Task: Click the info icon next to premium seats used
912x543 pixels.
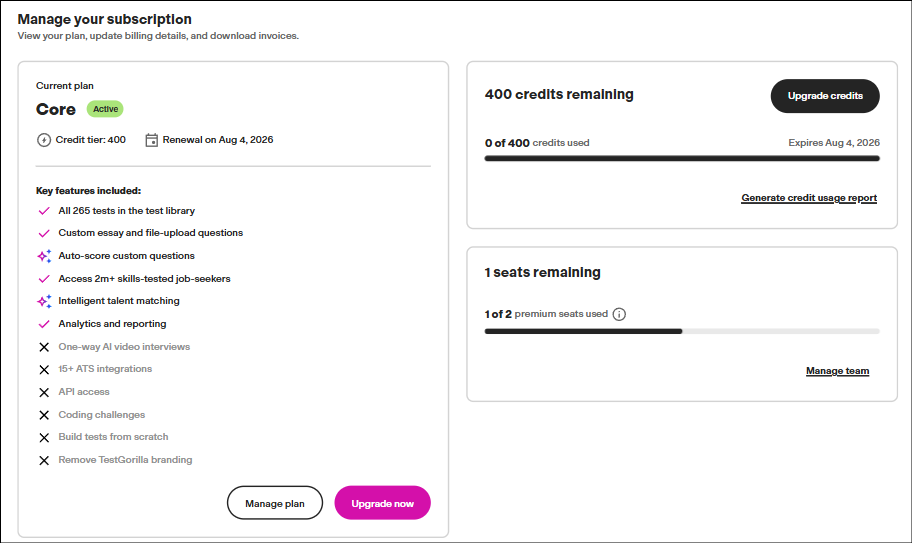Action: coord(619,315)
